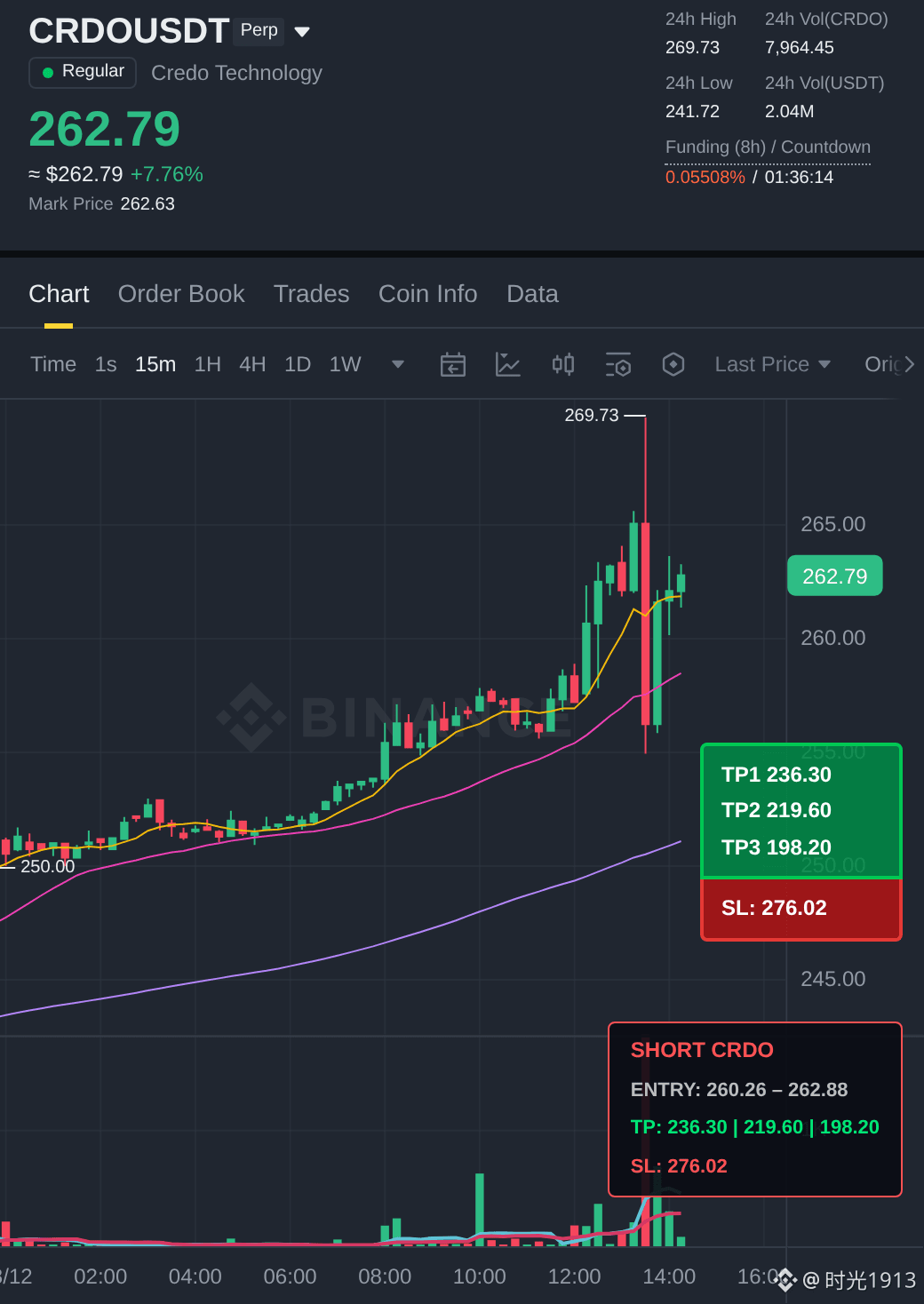Tap the +7.76% change percentage

167,174
